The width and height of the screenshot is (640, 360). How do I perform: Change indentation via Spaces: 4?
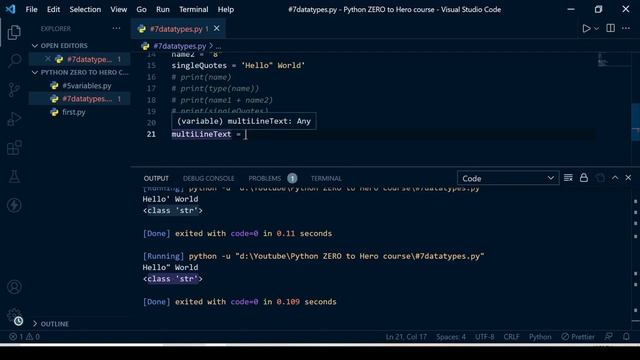pyautogui.click(x=451, y=337)
